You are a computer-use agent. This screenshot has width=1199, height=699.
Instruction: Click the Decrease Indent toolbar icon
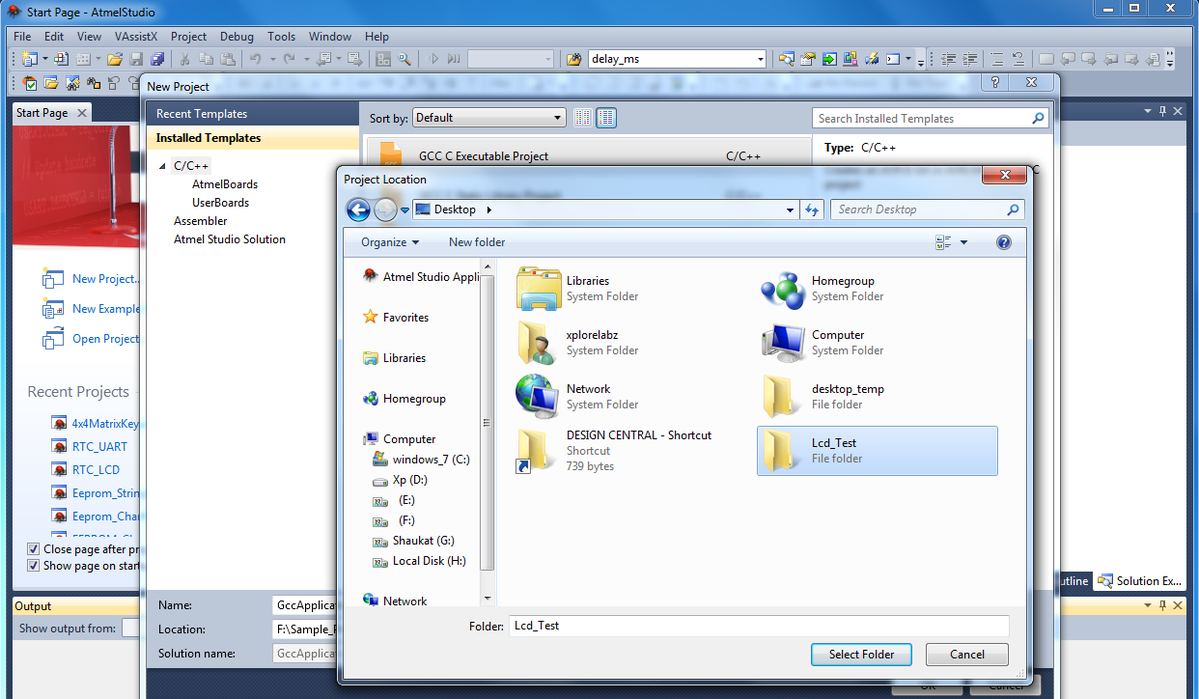[948, 59]
